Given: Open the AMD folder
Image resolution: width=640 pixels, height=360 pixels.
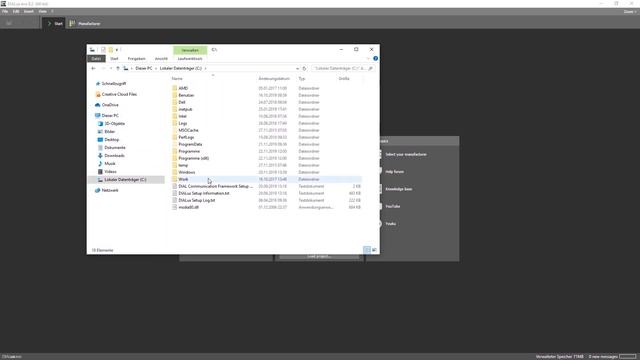Looking at the screenshot, I should coord(183,88).
